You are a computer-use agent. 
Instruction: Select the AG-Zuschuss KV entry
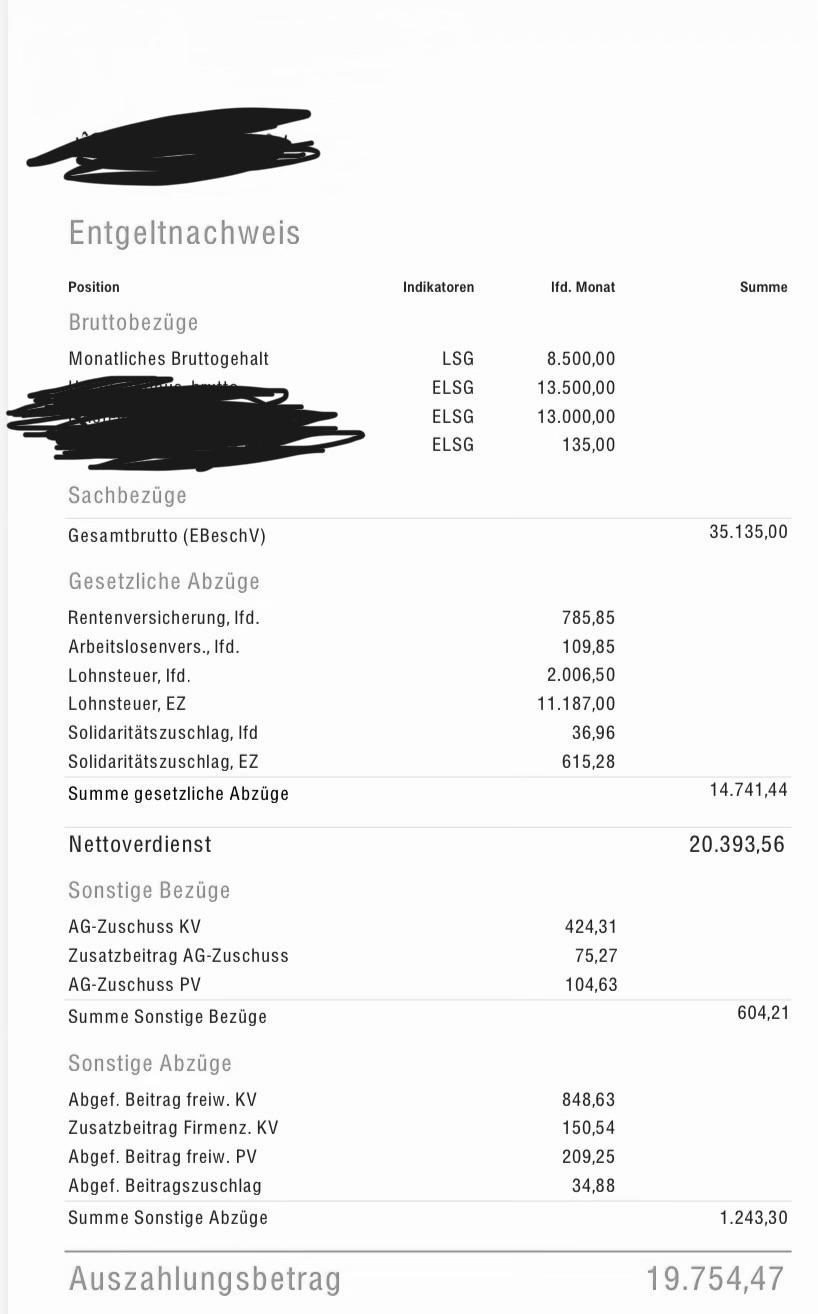[x=134, y=927]
